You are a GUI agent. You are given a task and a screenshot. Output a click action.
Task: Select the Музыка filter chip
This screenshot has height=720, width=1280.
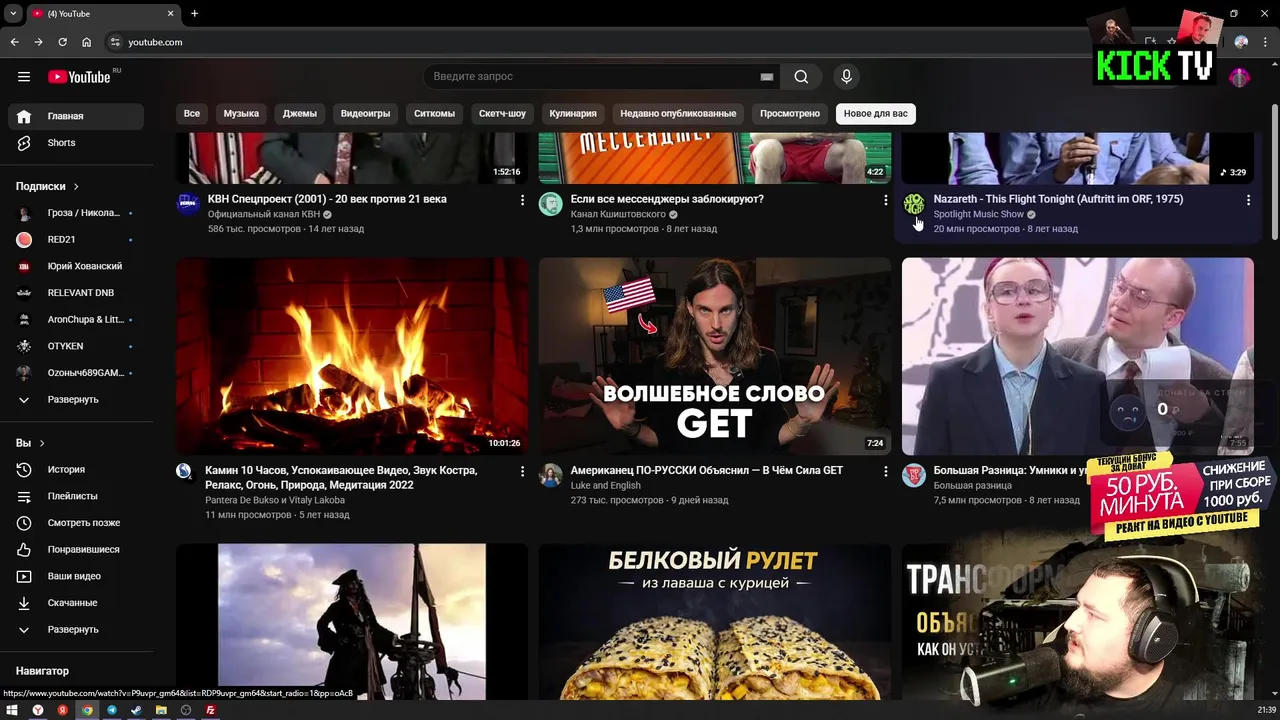tap(241, 114)
